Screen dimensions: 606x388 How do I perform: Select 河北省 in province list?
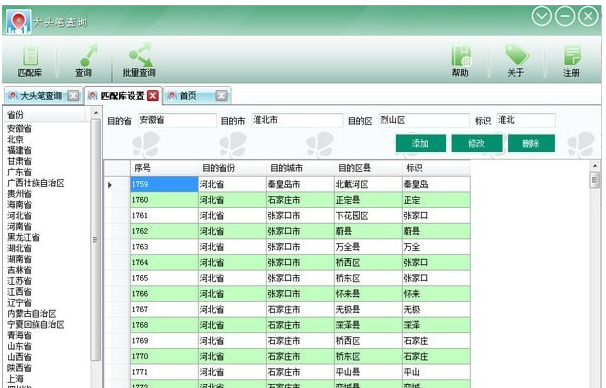click(x=19, y=215)
